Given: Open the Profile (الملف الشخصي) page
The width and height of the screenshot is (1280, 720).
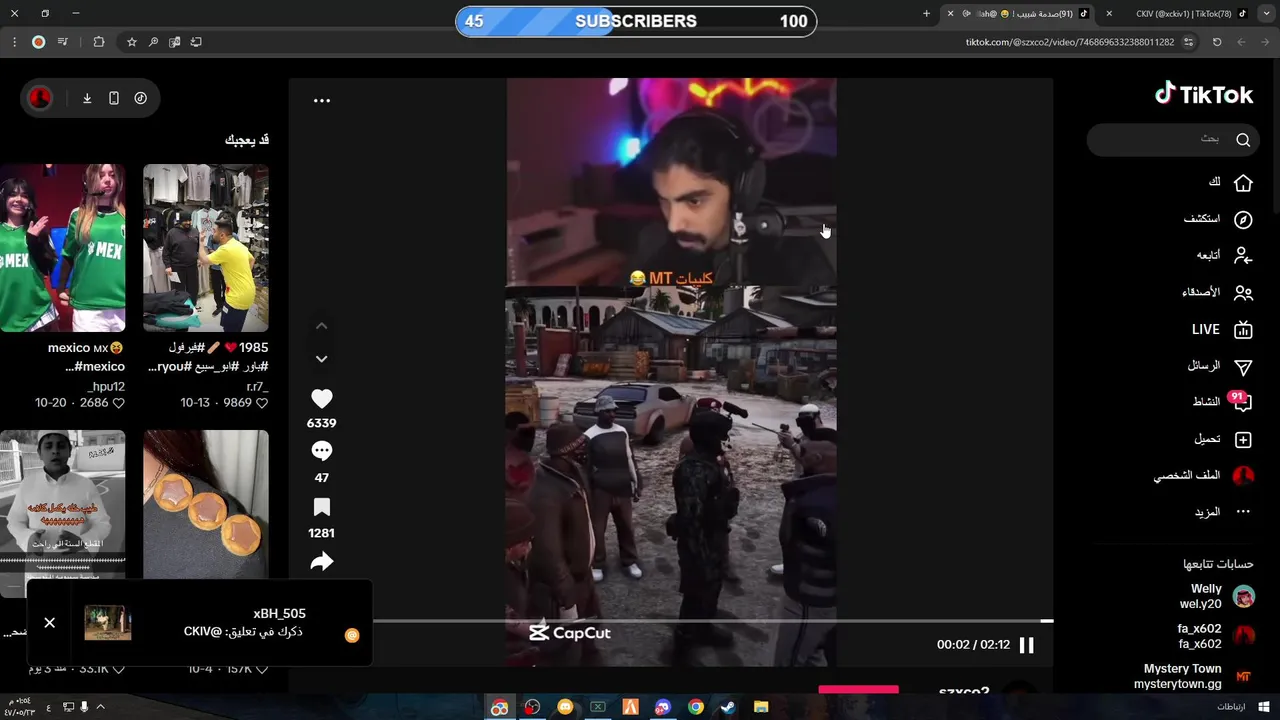Looking at the screenshot, I should click(1203, 476).
